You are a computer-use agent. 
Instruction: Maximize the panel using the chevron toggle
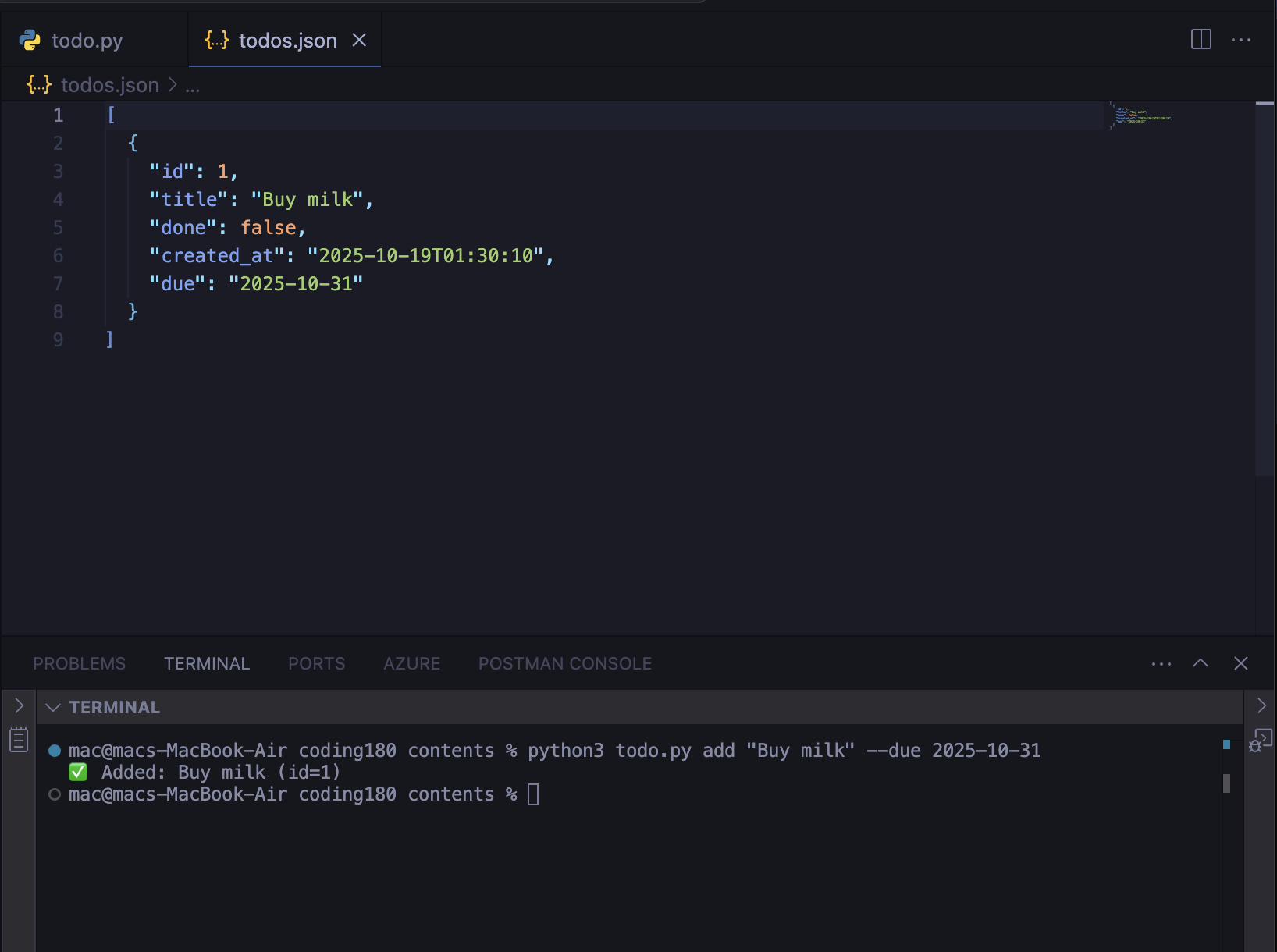click(1201, 663)
